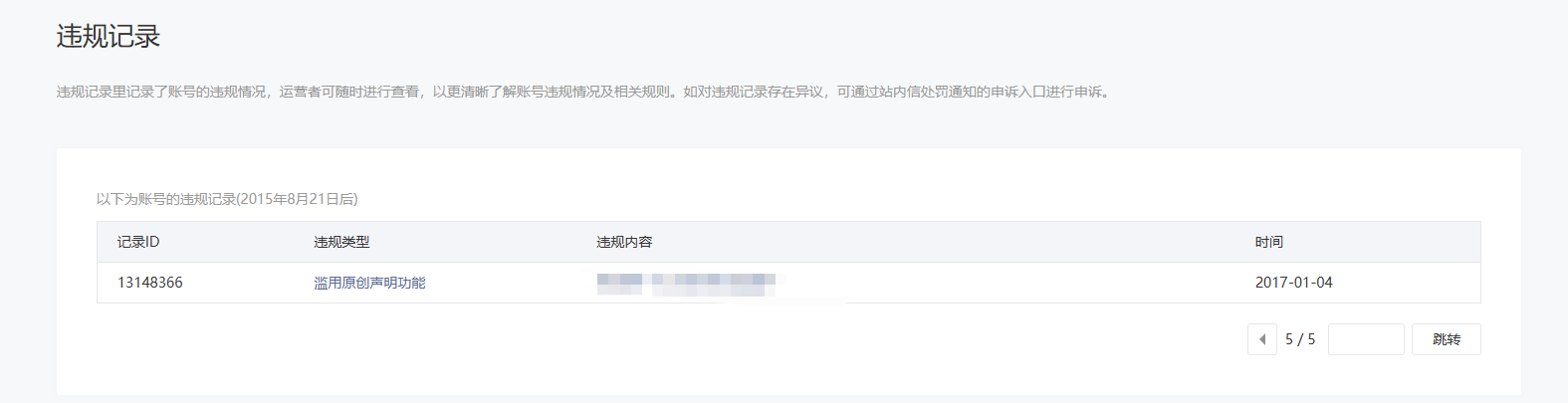Click the phrase 运营者可随时进行查看
Screen dimensions: 1568x403
[x=349, y=92]
